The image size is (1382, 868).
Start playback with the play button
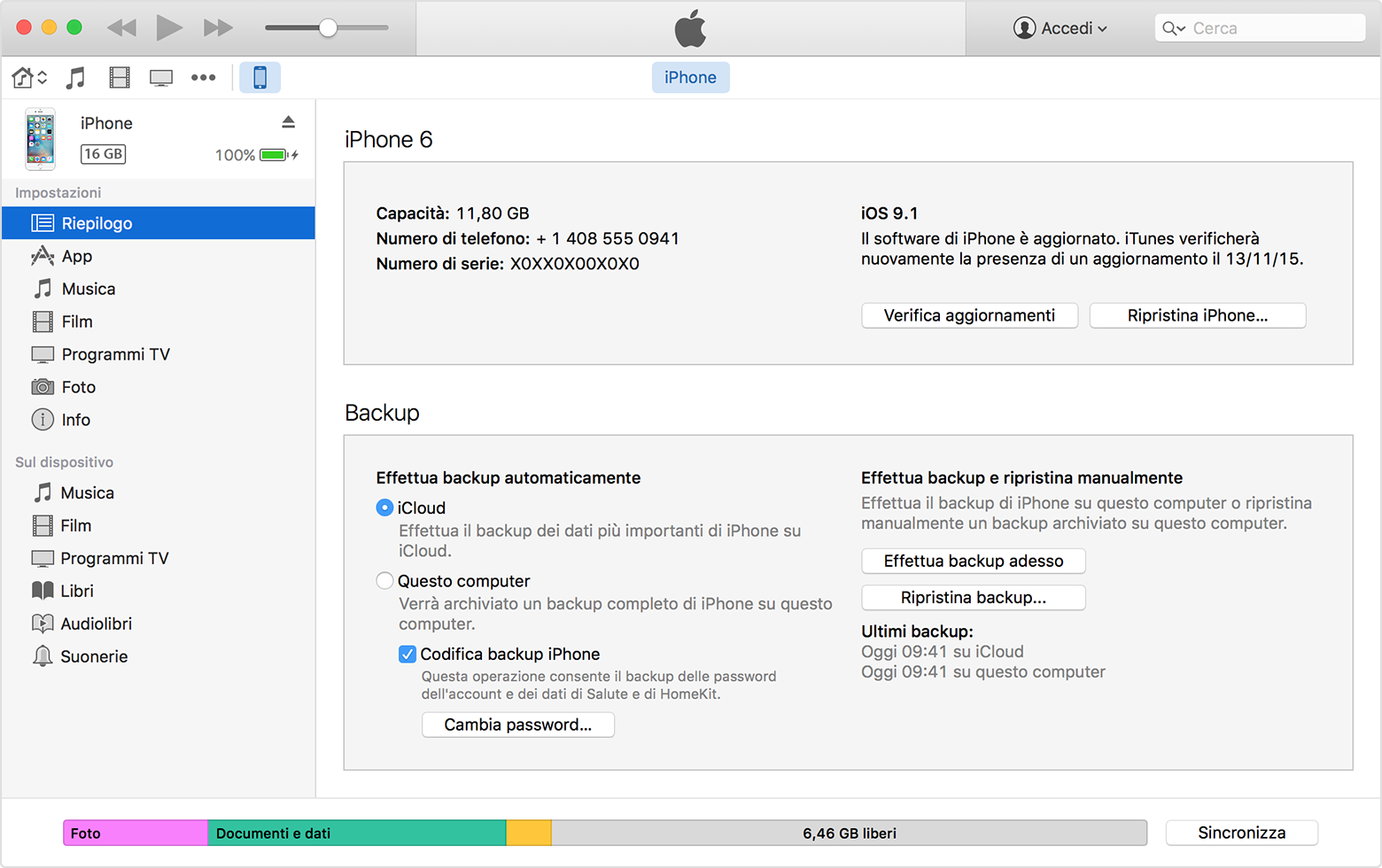click(168, 27)
